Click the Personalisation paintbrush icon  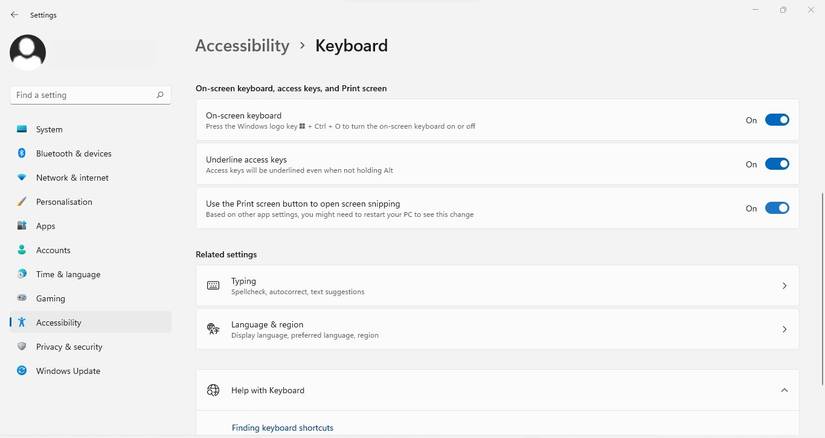coord(22,202)
